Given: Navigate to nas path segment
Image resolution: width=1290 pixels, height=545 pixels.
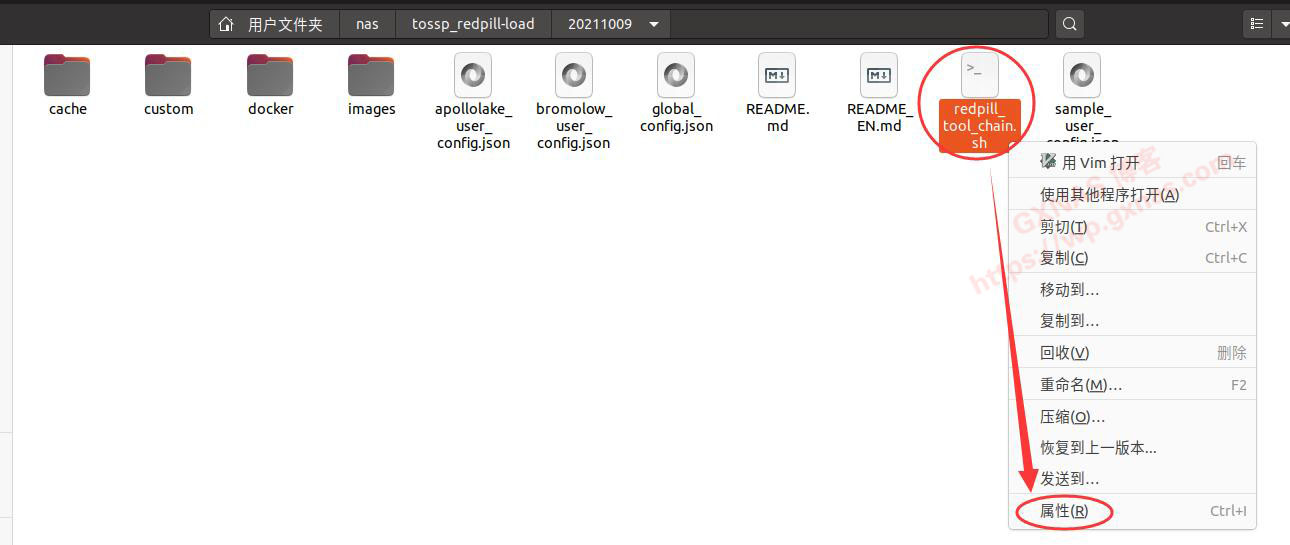Looking at the screenshot, I should pyautogui.click(x=367, y=24).
